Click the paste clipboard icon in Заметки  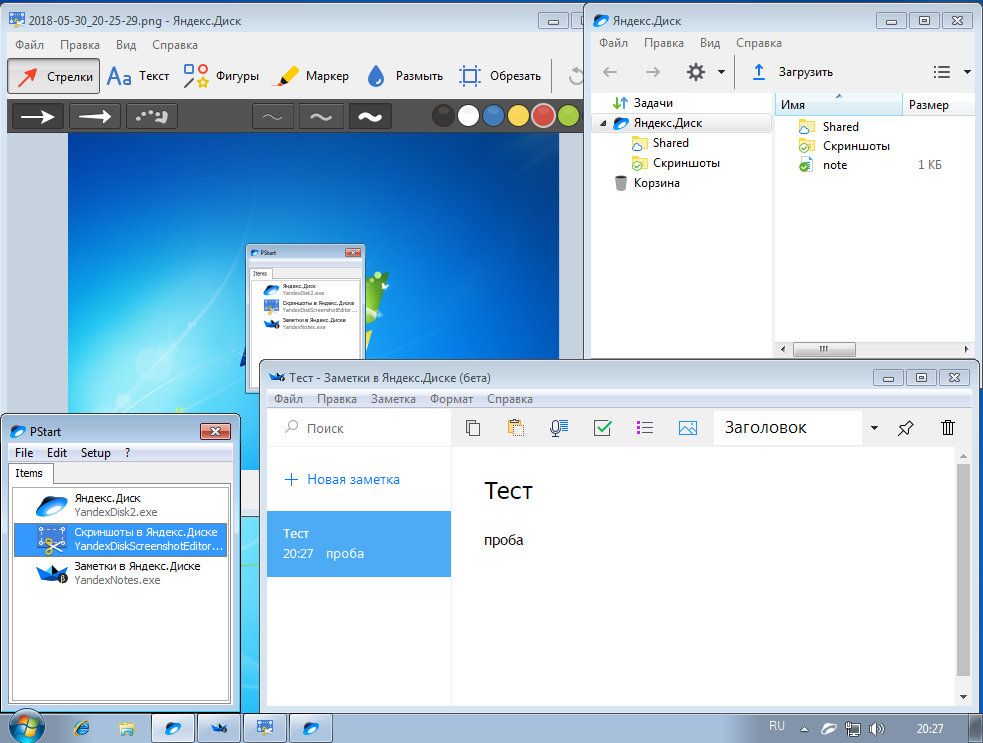[x=516, y=428]
